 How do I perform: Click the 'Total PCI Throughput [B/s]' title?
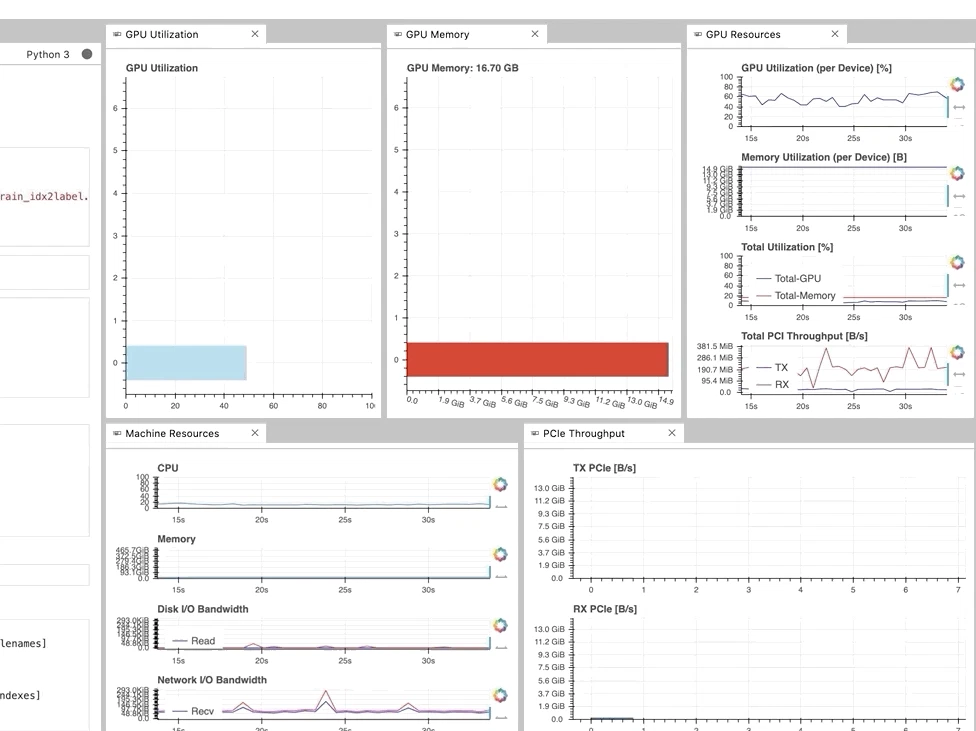point(804,336)
